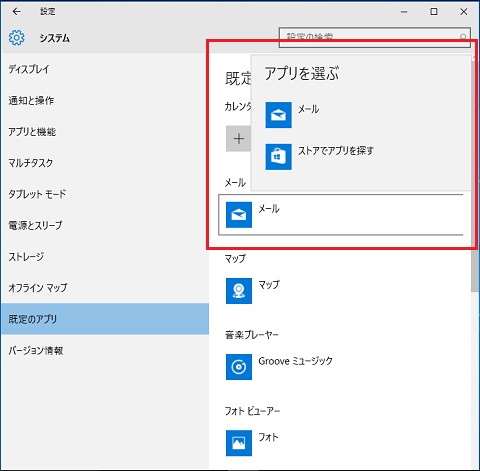Viewport: 480px width, 471px height.
Task: Click the System settings gear icon
Action: point(16,38)
